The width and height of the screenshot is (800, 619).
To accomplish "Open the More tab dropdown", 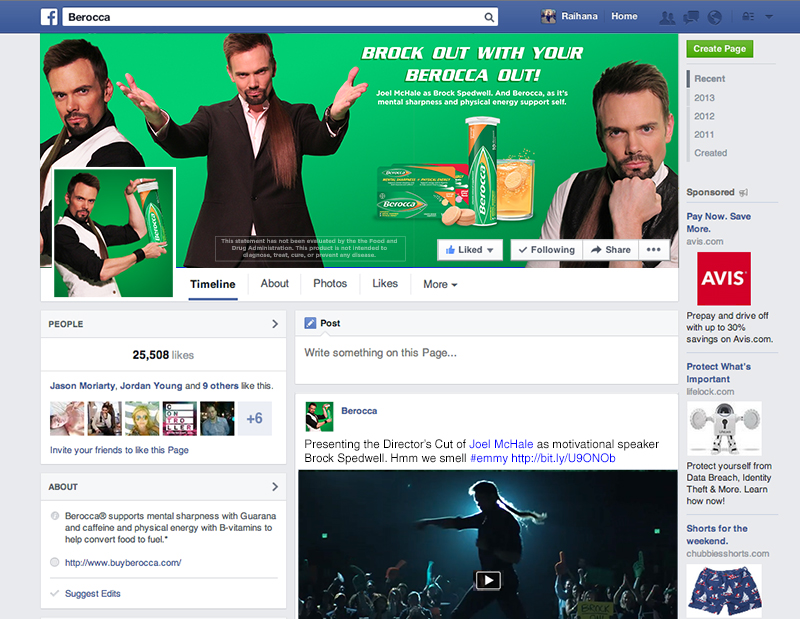I will tap(440, 284).
